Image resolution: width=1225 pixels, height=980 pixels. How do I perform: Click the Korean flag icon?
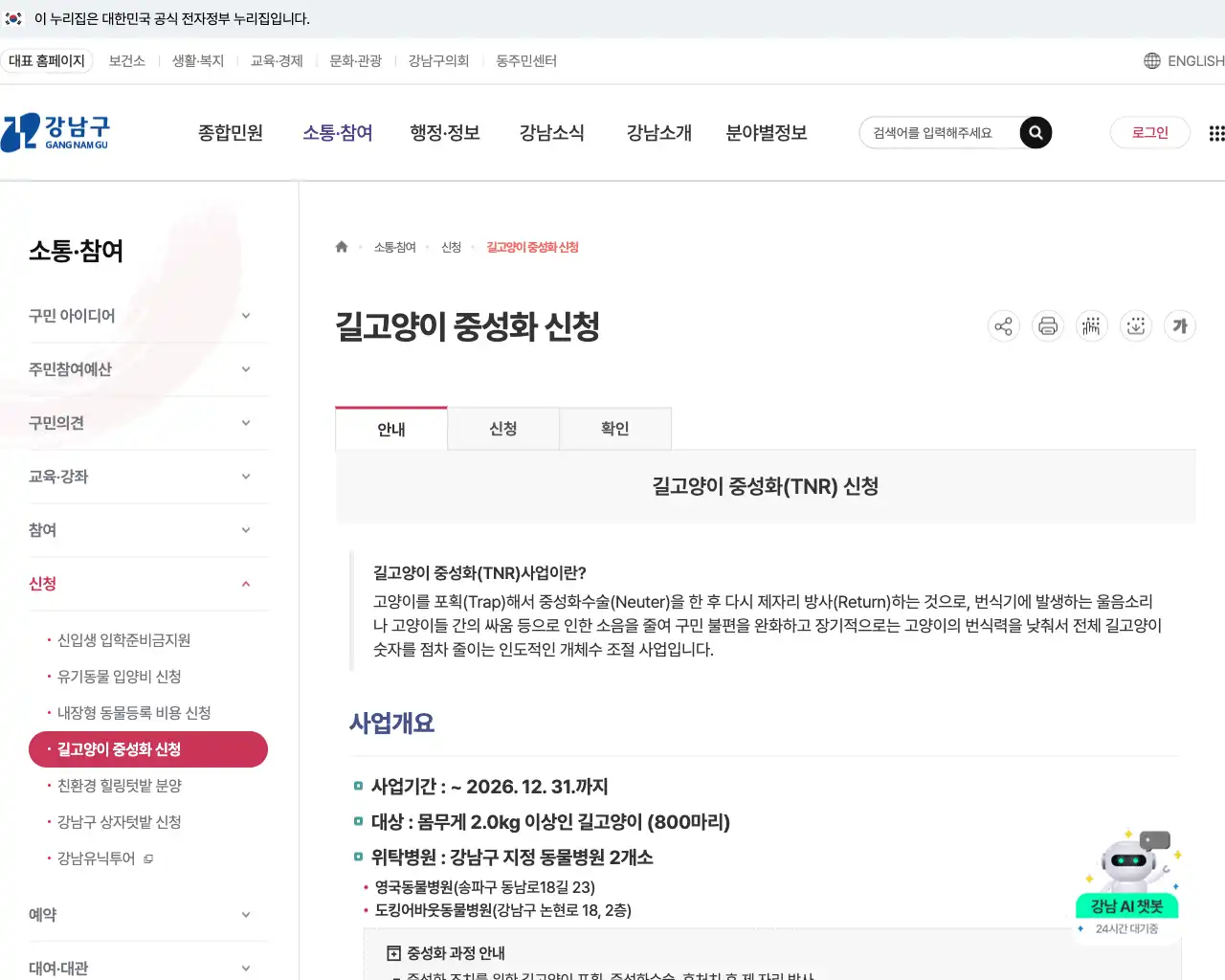tap(13, 18)
